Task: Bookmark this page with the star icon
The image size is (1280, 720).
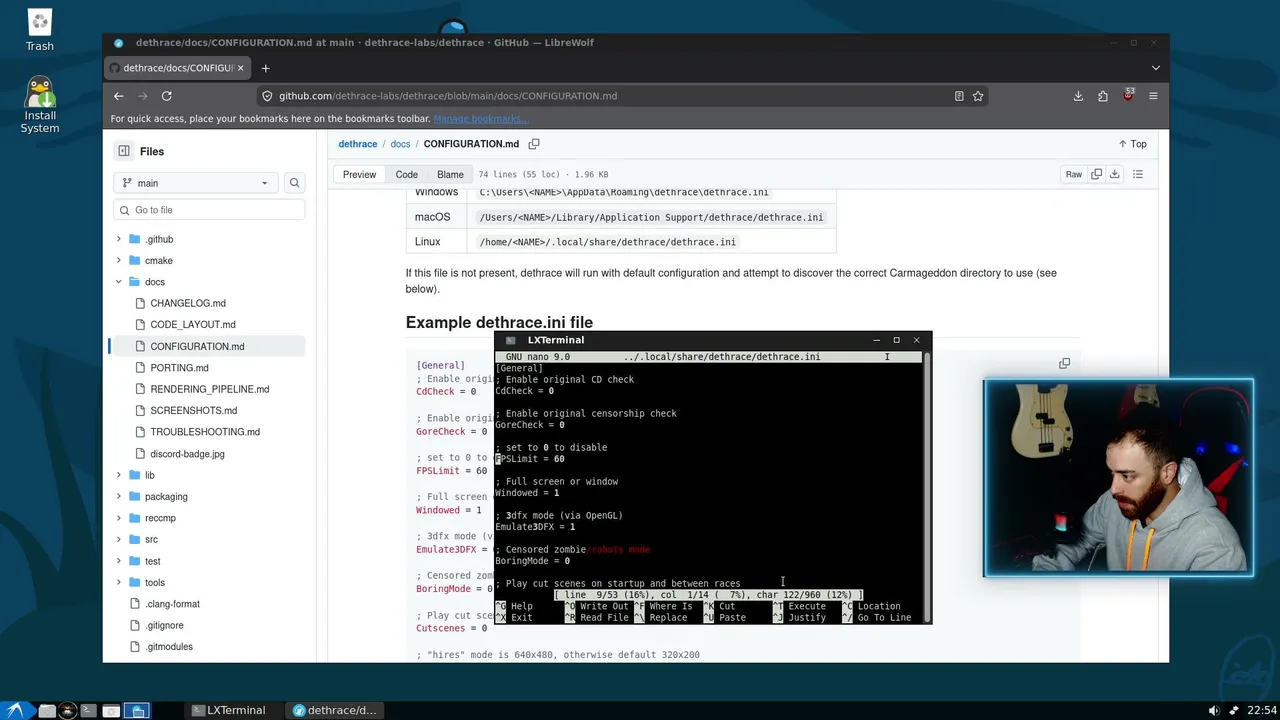Action: coord(978,96)
